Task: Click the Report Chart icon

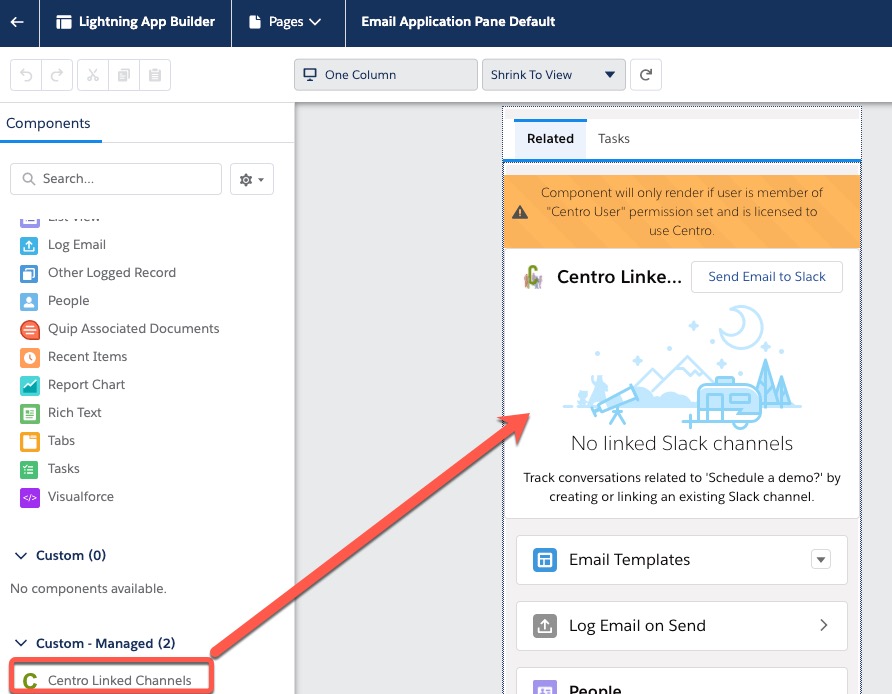Action: tap(30, 385)
